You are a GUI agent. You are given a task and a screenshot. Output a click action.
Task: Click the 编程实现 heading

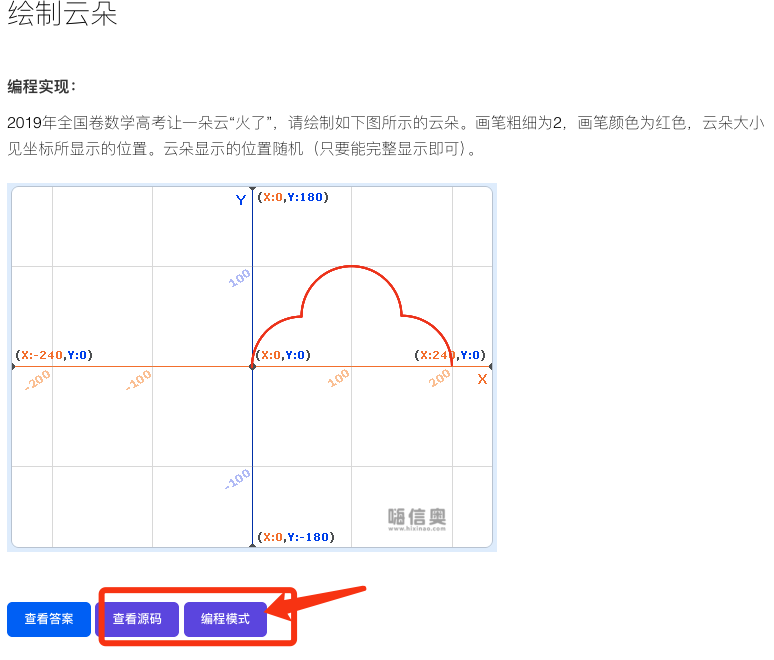[x=41, y=86]
